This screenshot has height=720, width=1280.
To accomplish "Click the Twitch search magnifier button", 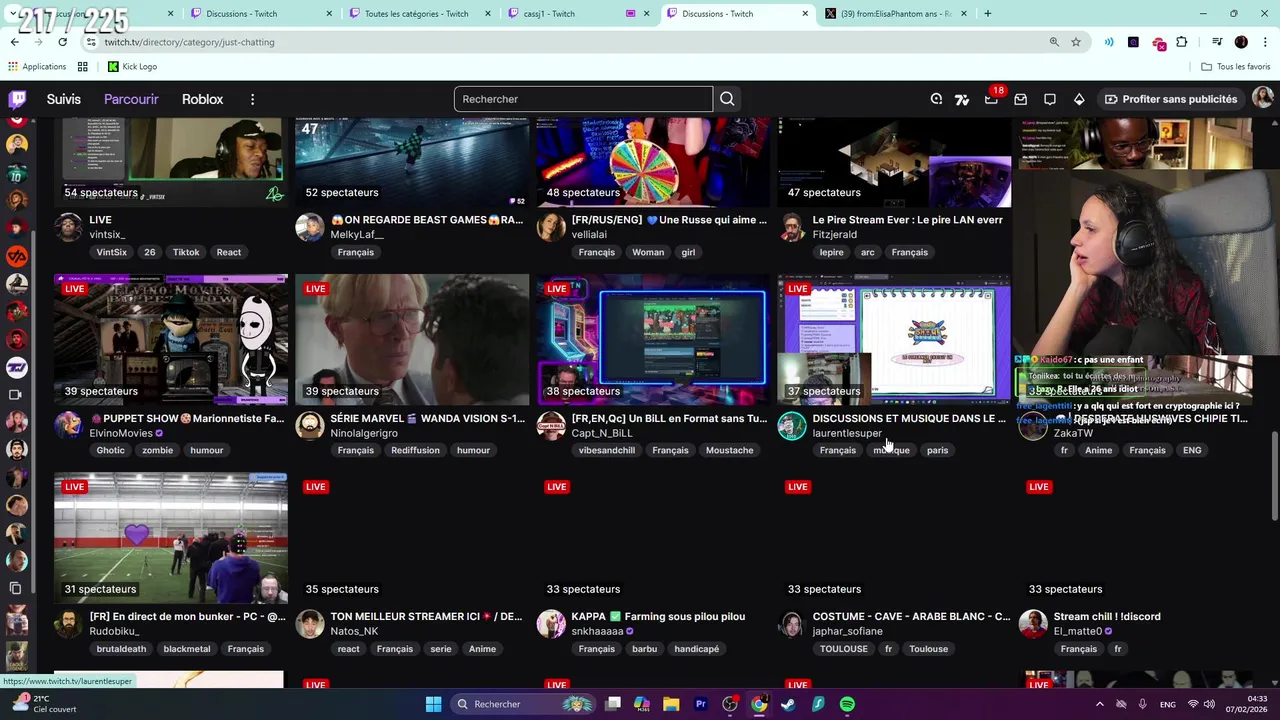I will tap(727, 99).
